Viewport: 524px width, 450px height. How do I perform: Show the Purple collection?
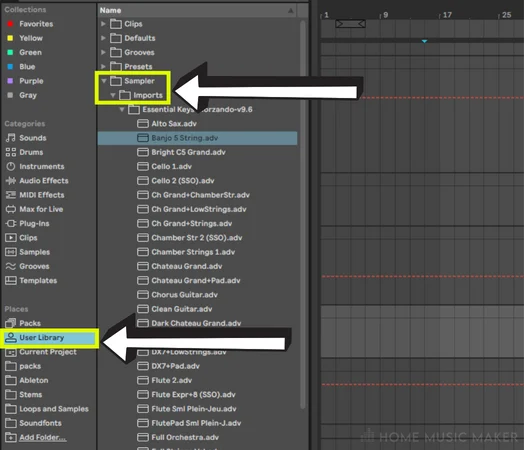(x=25, y=81)
